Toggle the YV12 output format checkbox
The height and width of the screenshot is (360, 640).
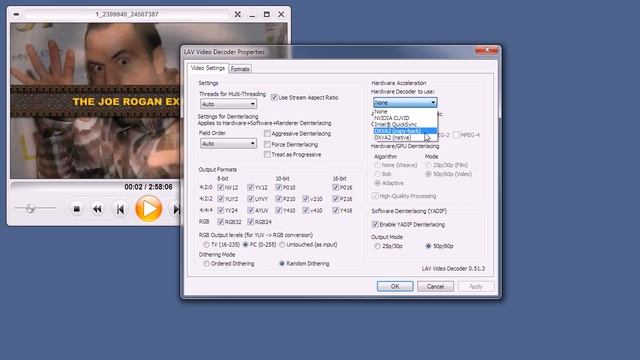[251, 187]
